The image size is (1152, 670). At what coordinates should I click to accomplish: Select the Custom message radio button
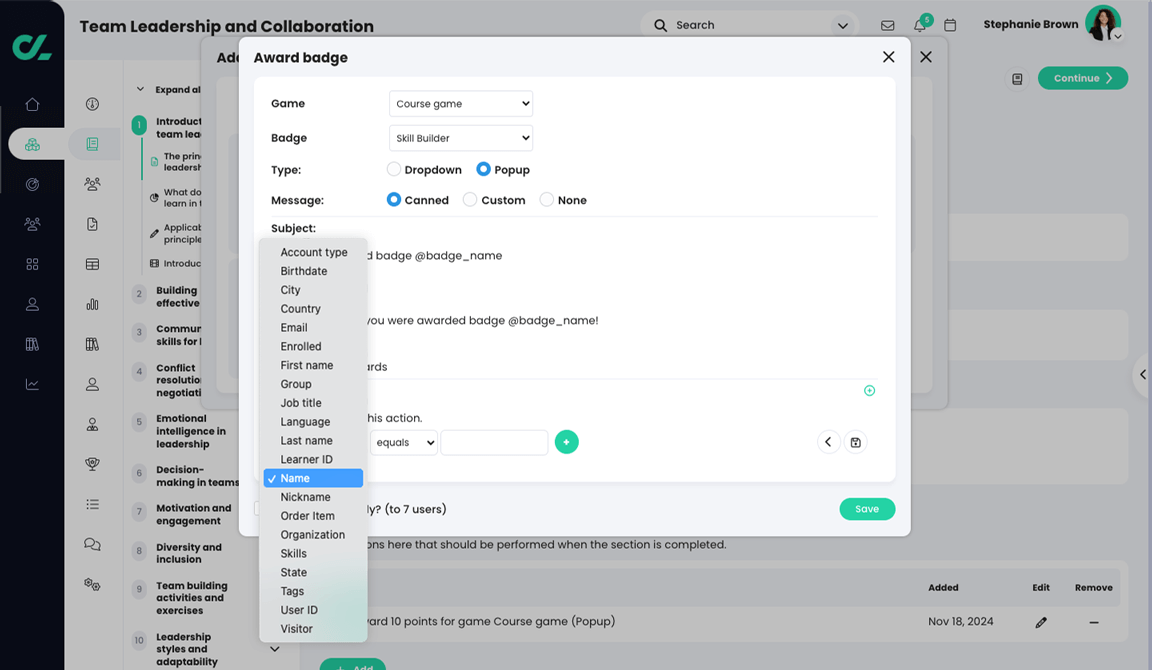(x=469, y=199)
